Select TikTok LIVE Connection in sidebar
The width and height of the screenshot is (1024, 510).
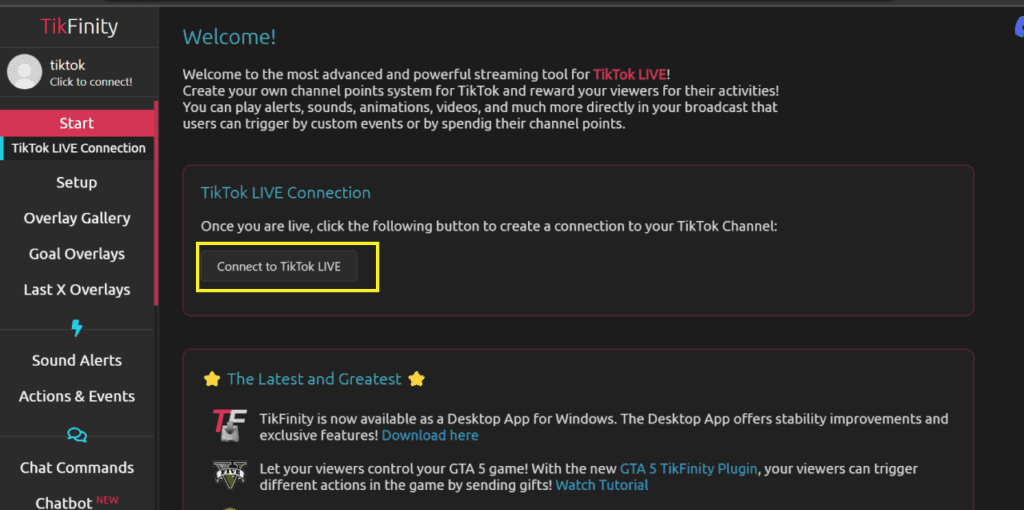(x=78, y=148)
